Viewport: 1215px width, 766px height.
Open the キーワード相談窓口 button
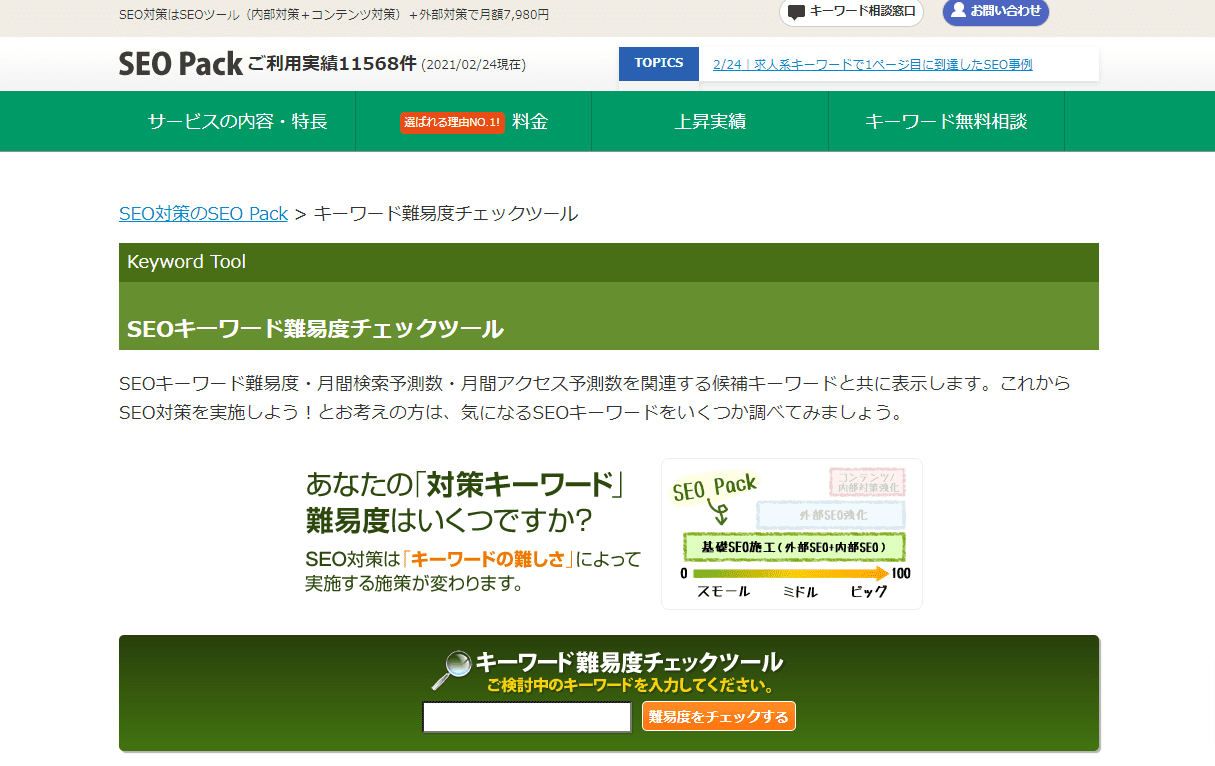851,12
